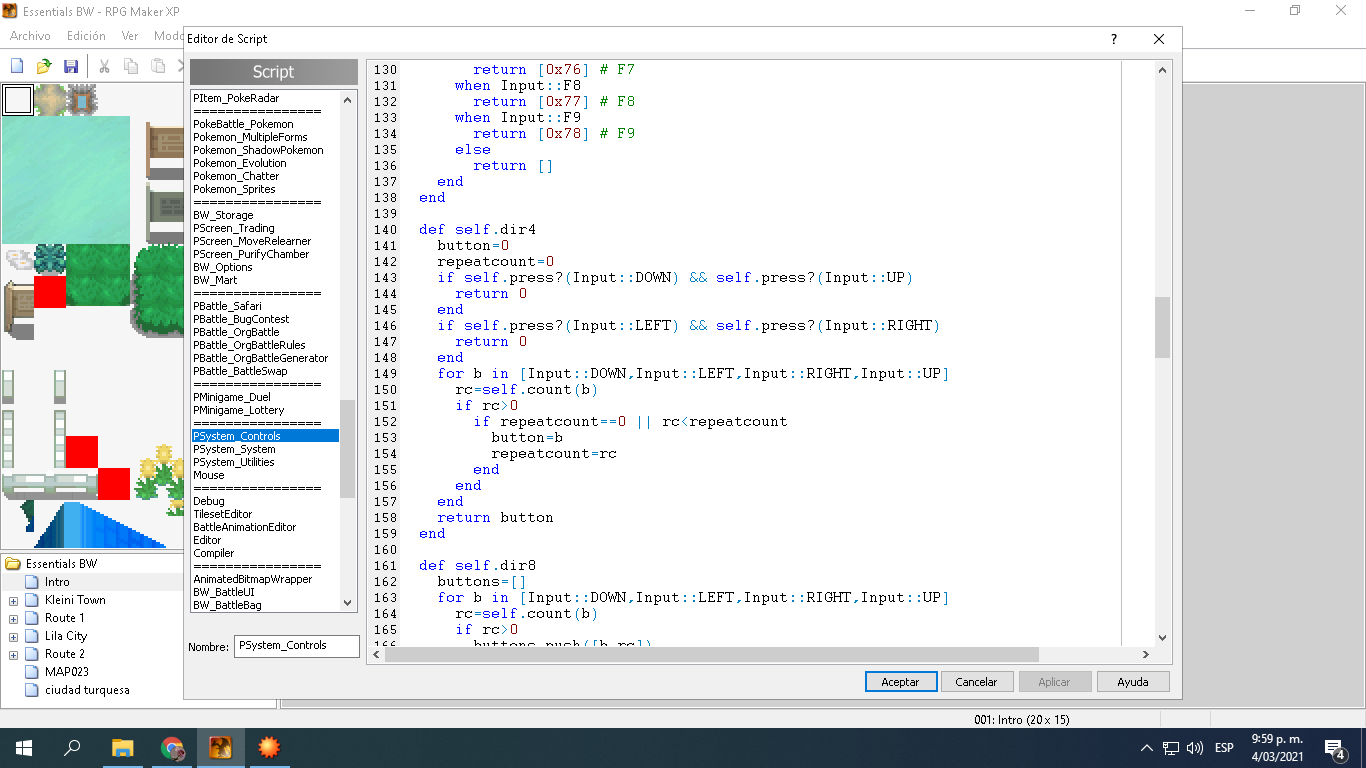
Task: Expand the Kleini Town map tree
Action: click(13, 601)
